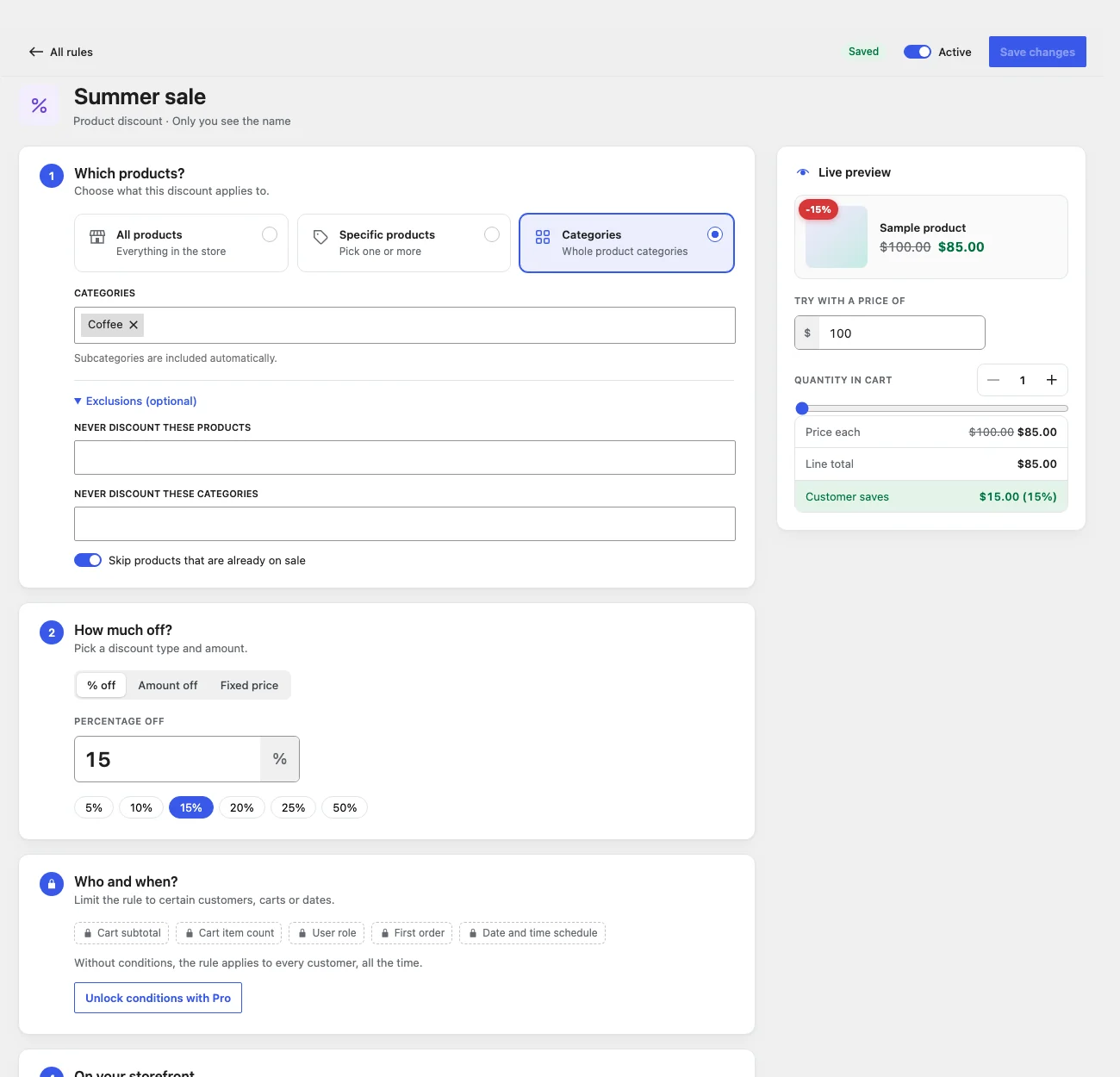Click the quantity in cart slider handle
This screenshot has height=1077, width=1120.
[x=802, y=408]
